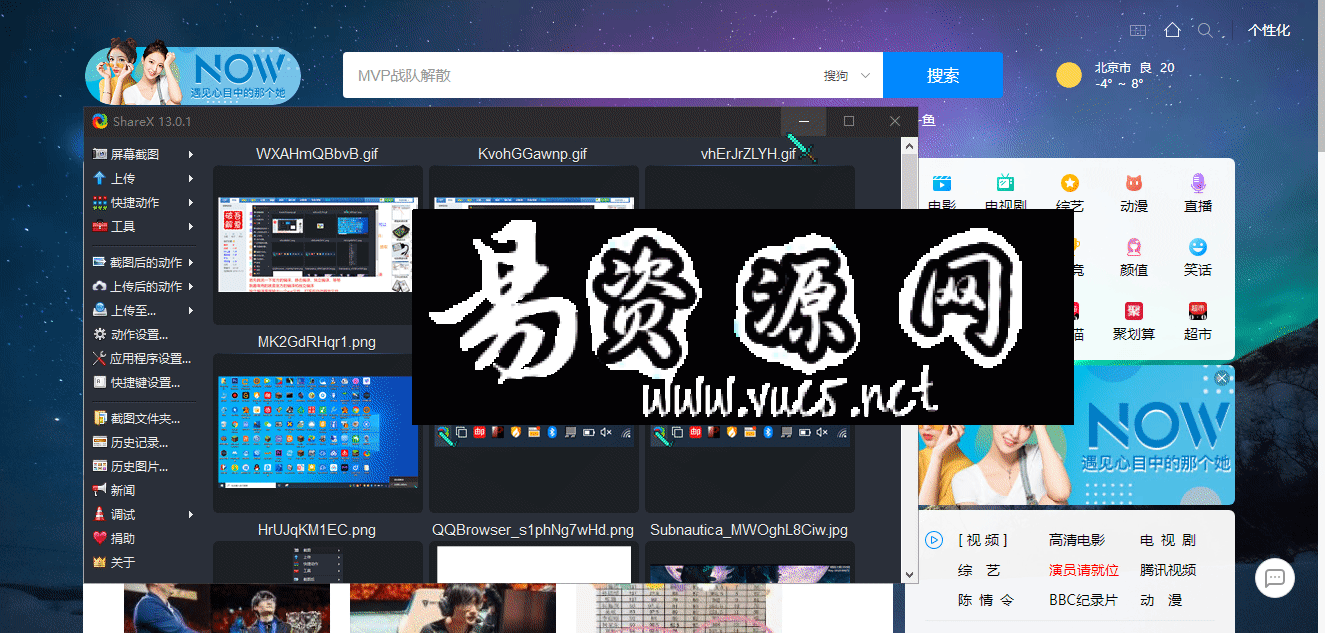
Task: Click the home icon in browser header
Action: click(x=1173, y=30)
